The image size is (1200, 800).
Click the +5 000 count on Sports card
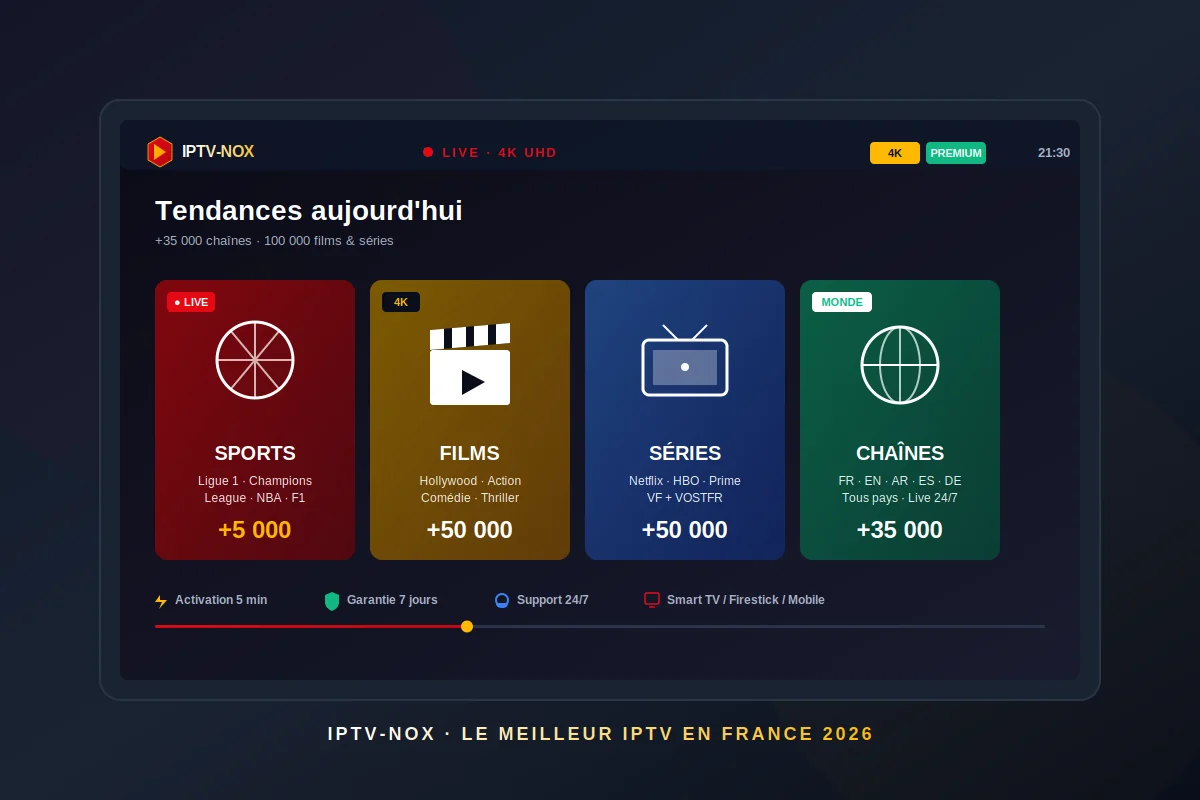[255, 530]
